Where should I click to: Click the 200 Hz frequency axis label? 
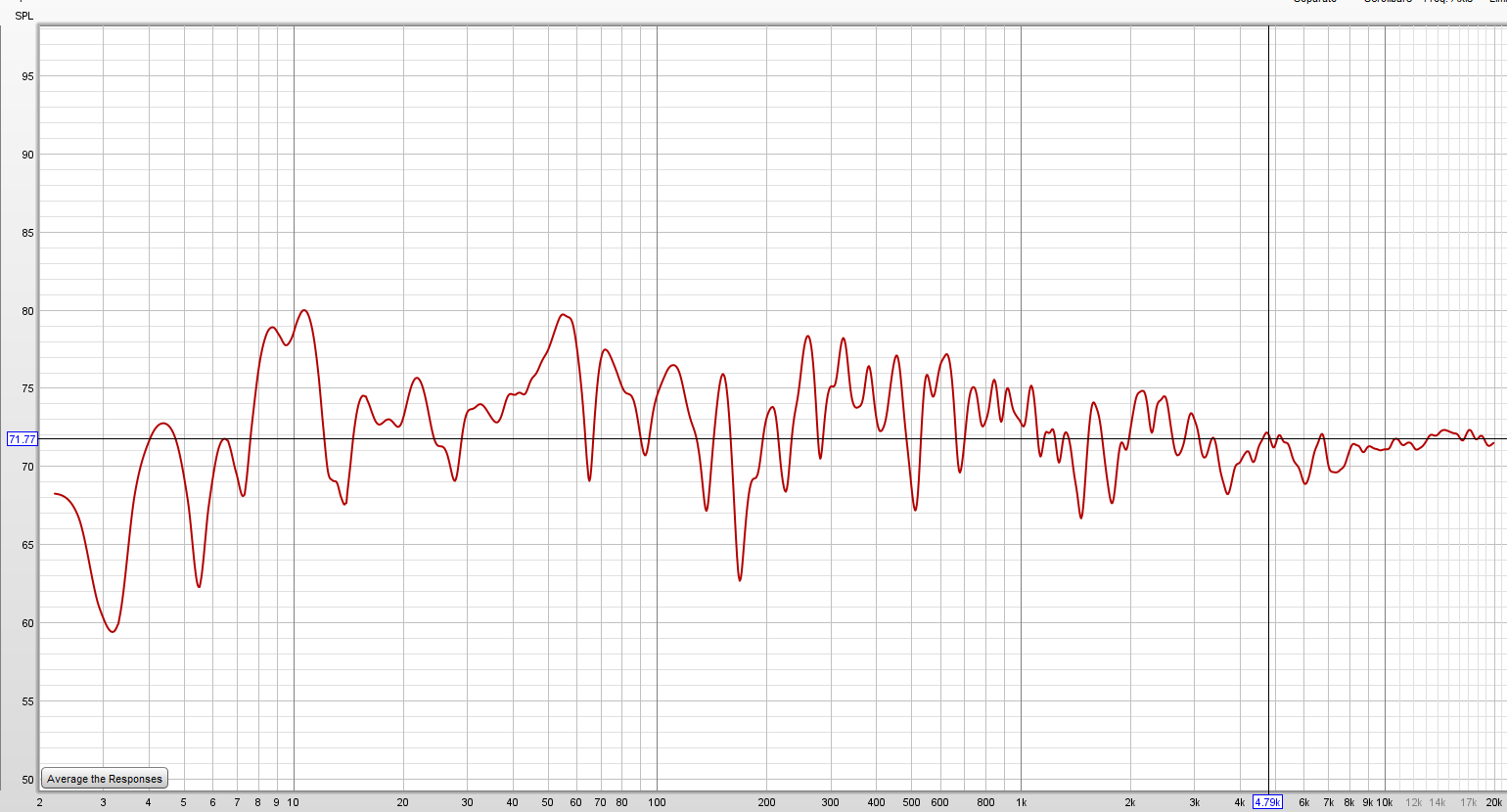pos(766,802)
